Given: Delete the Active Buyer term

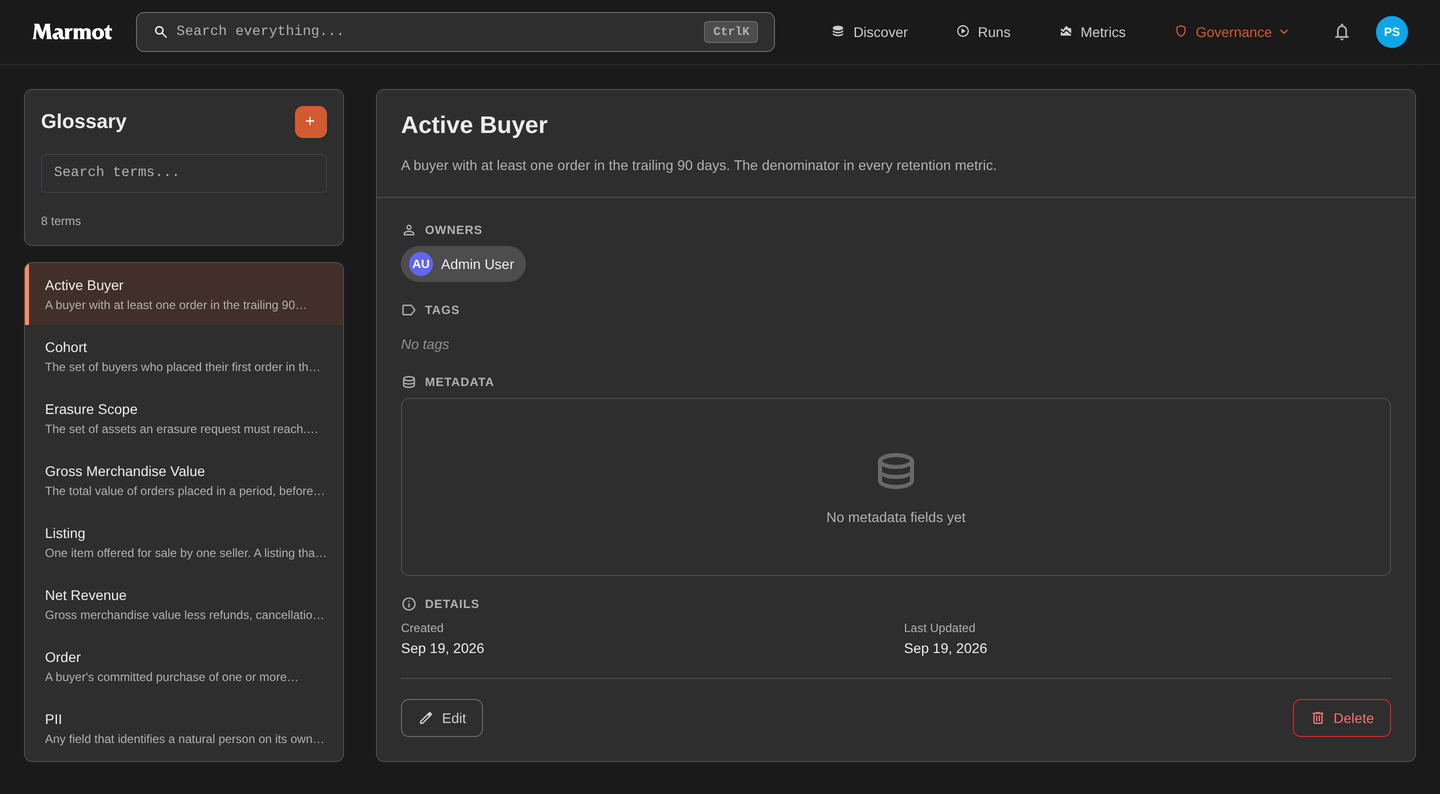Looking at the screenshot, I should [1342, 718].
